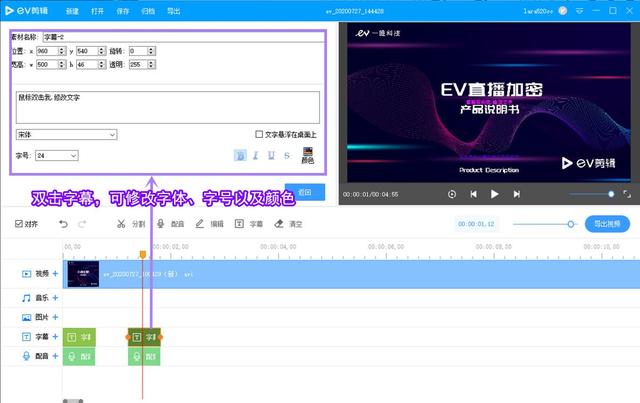Add a clip to the 视频 track
640x403 pixels.
coord(55,274)
